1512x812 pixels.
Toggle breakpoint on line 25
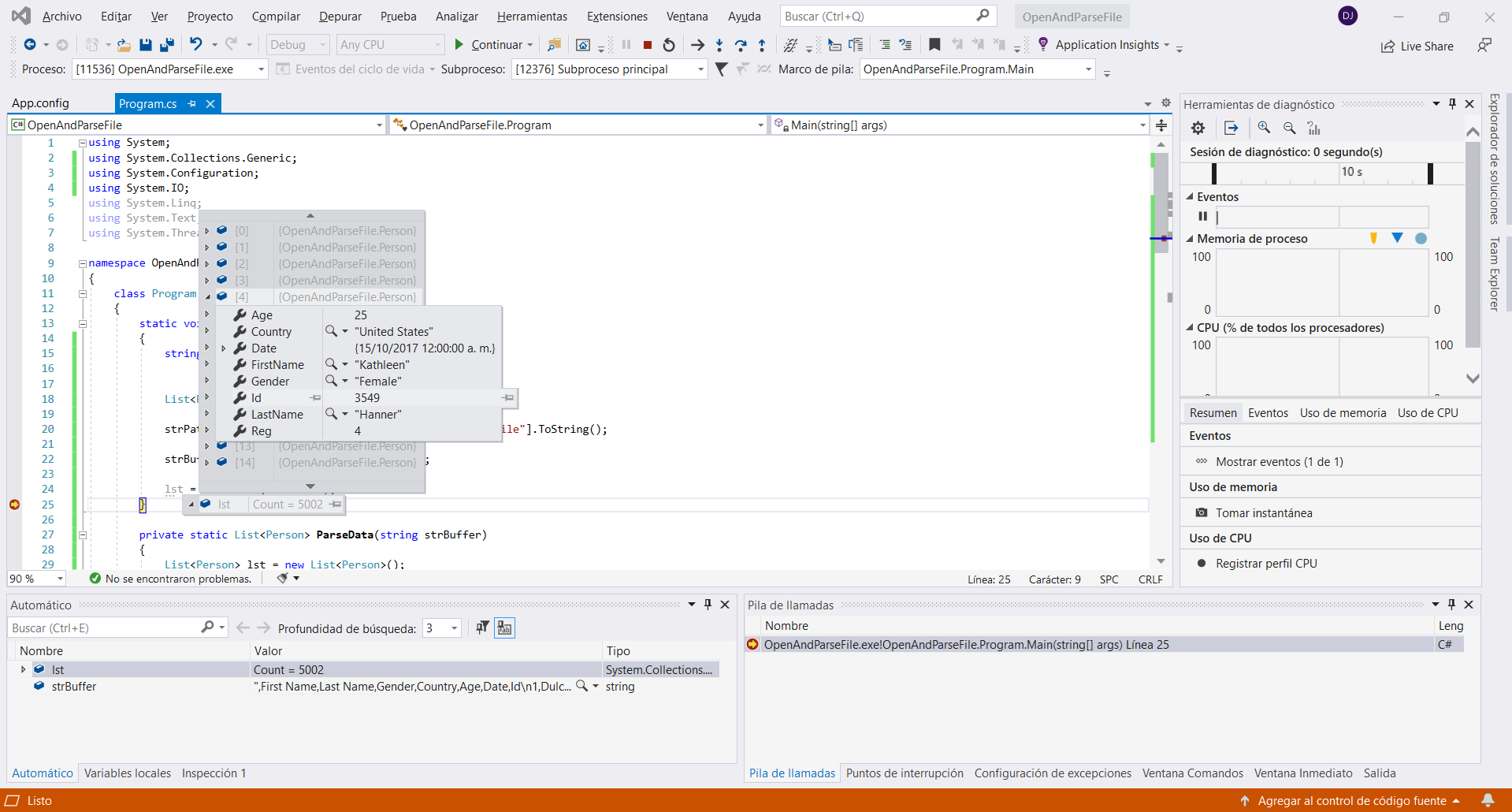coord(15,505)
